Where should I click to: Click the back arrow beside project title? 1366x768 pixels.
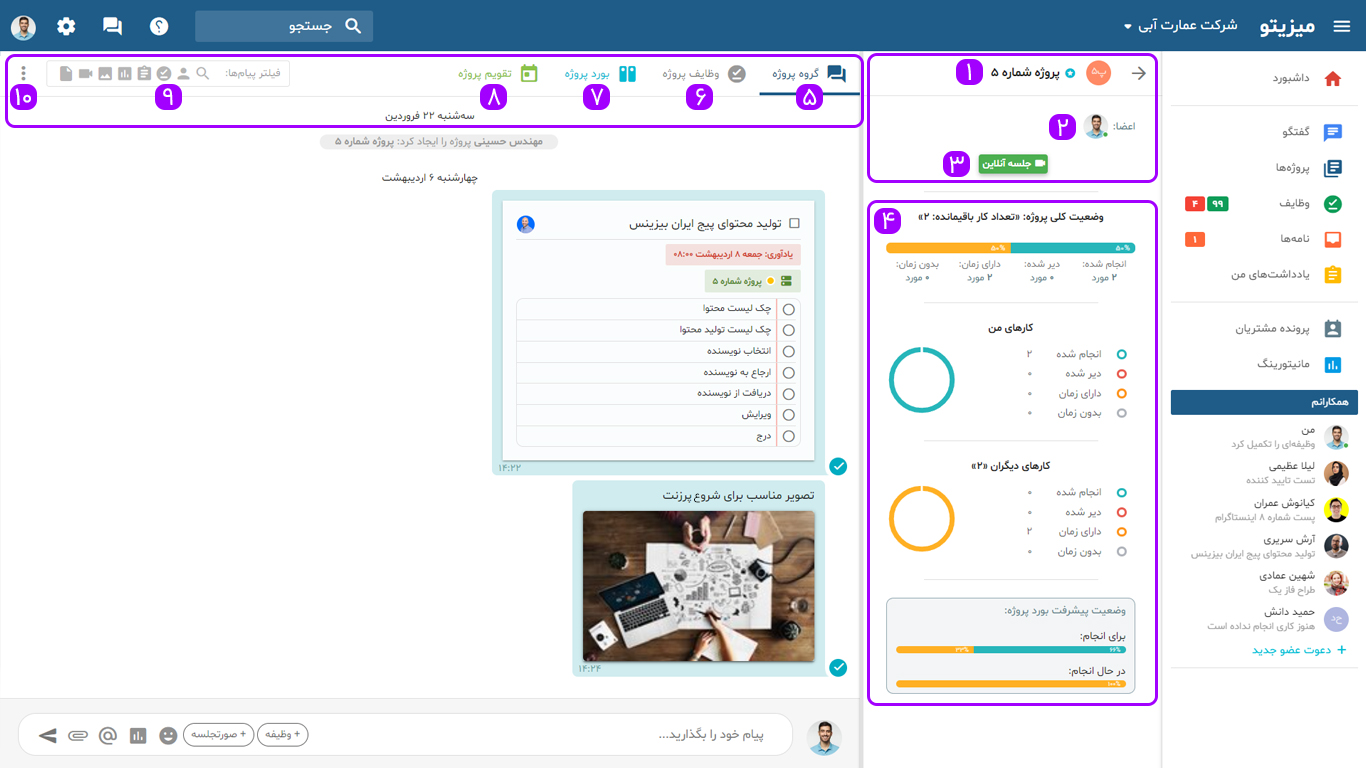click(x=1138, y=73)
